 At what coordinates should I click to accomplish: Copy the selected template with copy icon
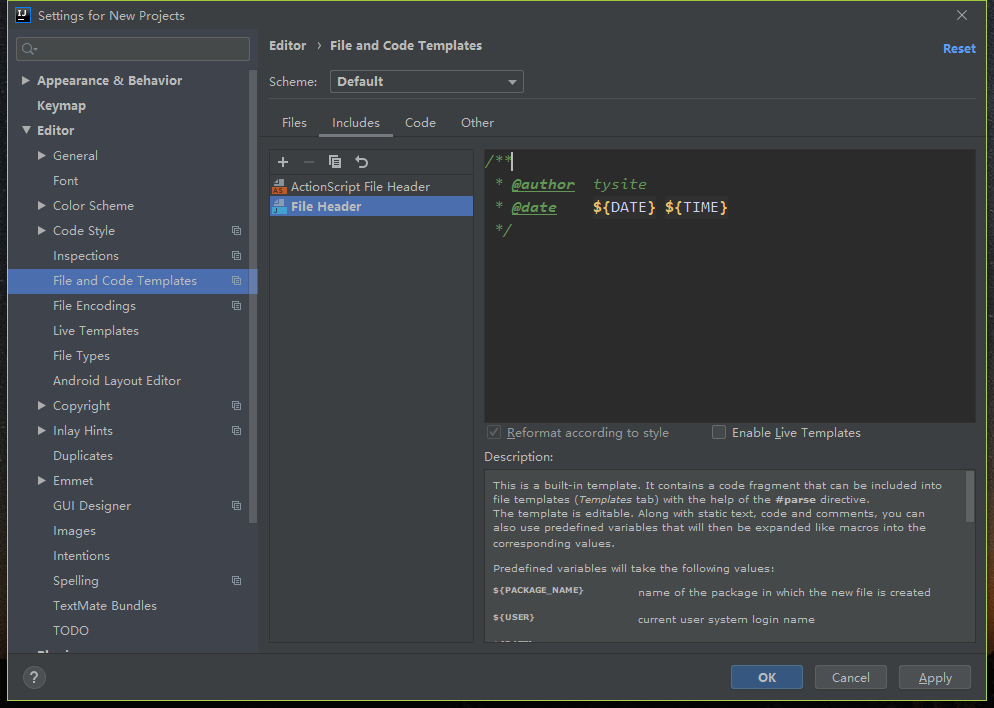(335, 162)
